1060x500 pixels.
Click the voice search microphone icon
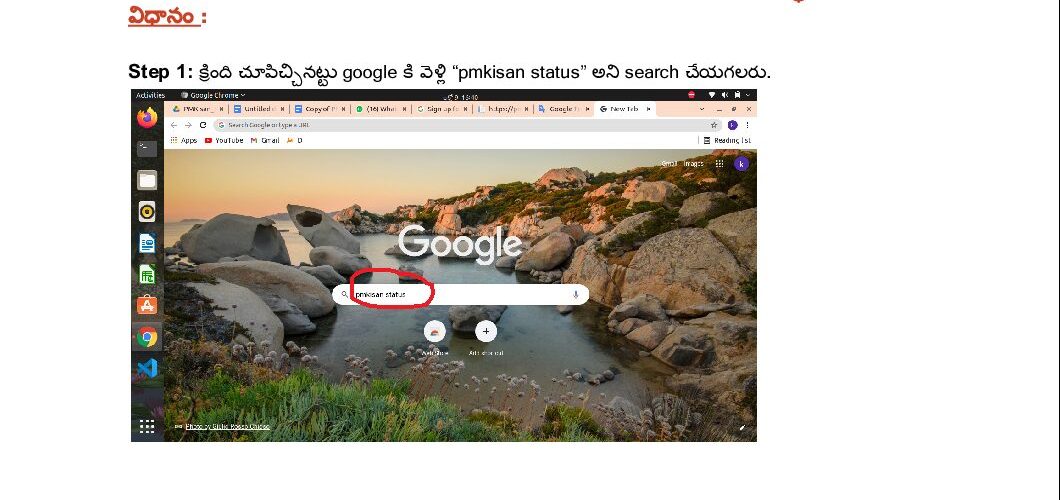pyautogui.click(x=576, y=295)
